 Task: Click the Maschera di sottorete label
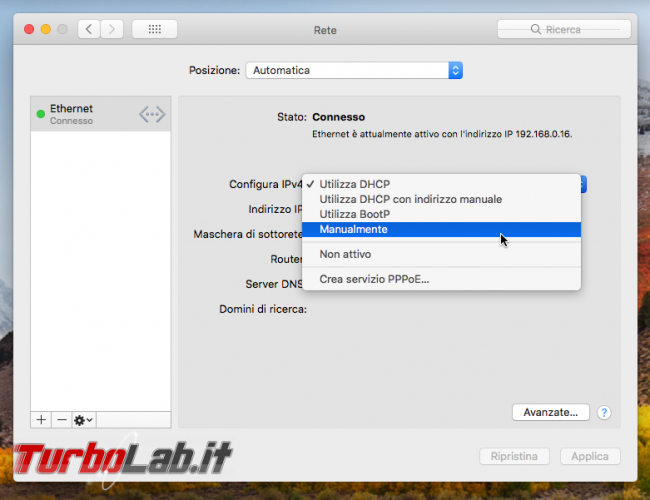click(x=248, y=234)
